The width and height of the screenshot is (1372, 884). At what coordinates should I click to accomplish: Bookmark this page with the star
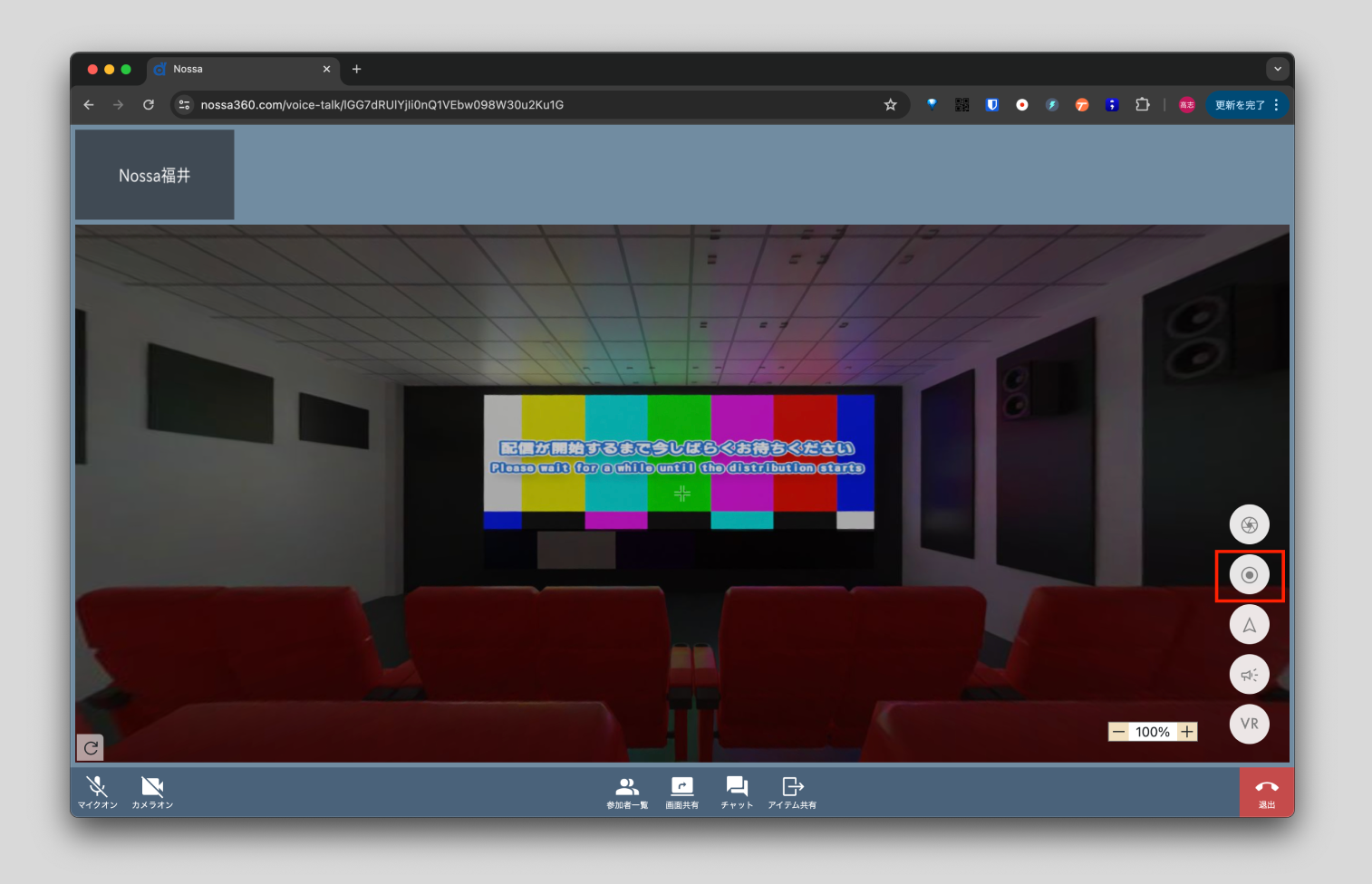(x=891, y=105)
